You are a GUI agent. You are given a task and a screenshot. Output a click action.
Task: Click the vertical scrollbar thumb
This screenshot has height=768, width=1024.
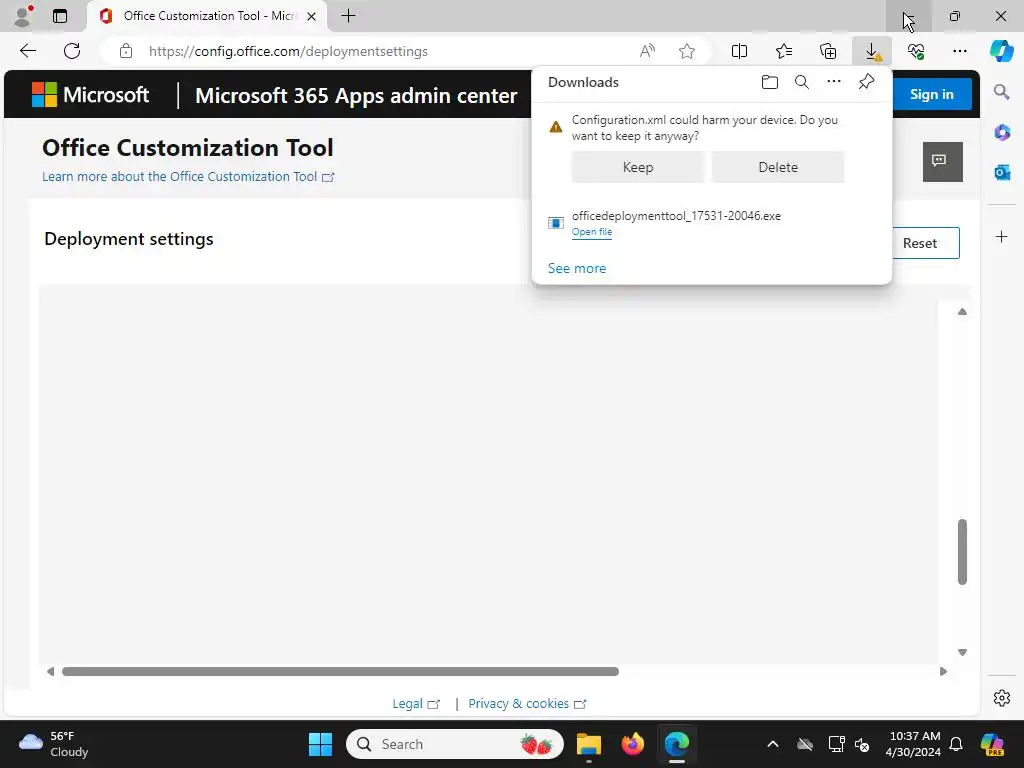[x=962, y=552]
